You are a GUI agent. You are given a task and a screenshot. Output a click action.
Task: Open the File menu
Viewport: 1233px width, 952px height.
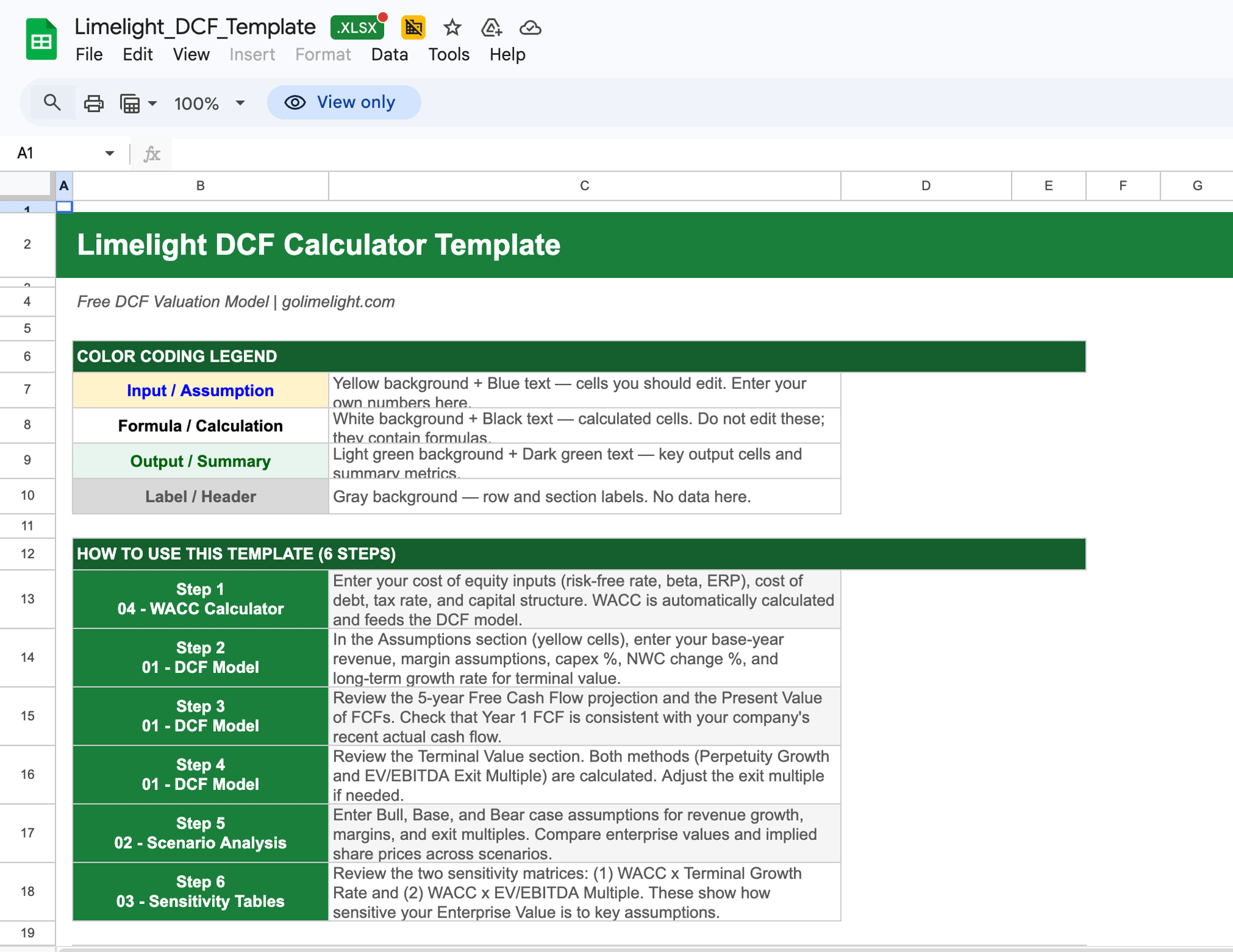click(89, 54)
